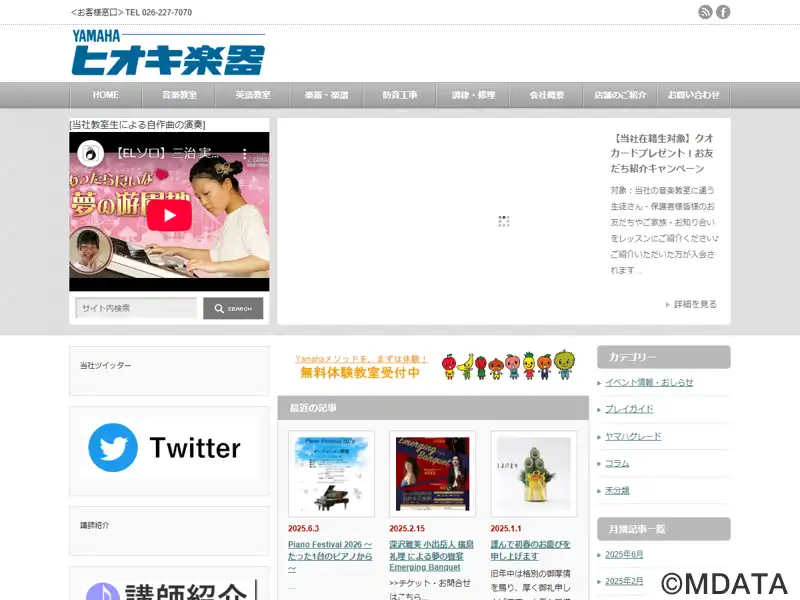Select 調律・修理 in the navigation
The height and width of the screenshot is (600, 800).
473,95
